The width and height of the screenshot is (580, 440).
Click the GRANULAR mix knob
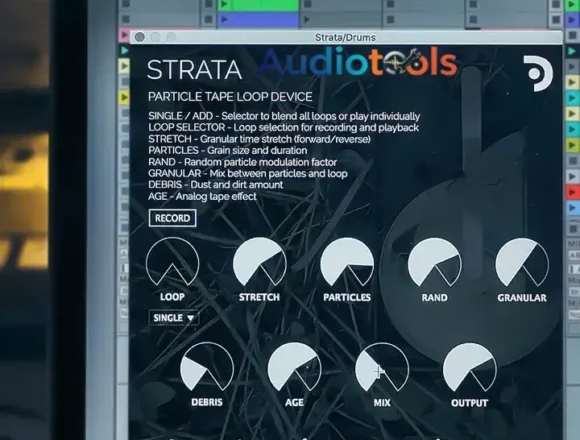[x=522, y=263]
